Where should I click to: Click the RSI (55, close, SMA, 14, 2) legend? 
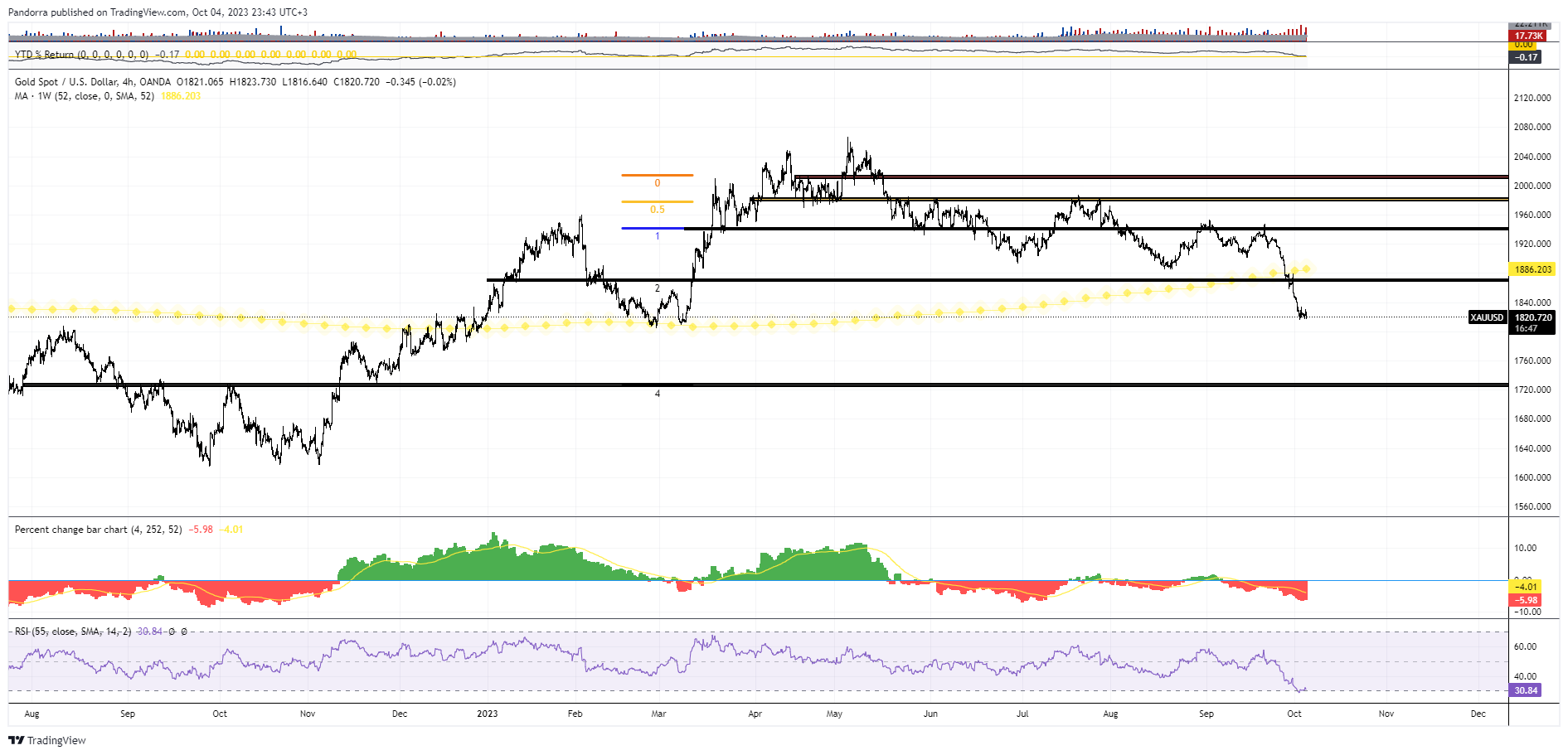[x=73, y=632]
